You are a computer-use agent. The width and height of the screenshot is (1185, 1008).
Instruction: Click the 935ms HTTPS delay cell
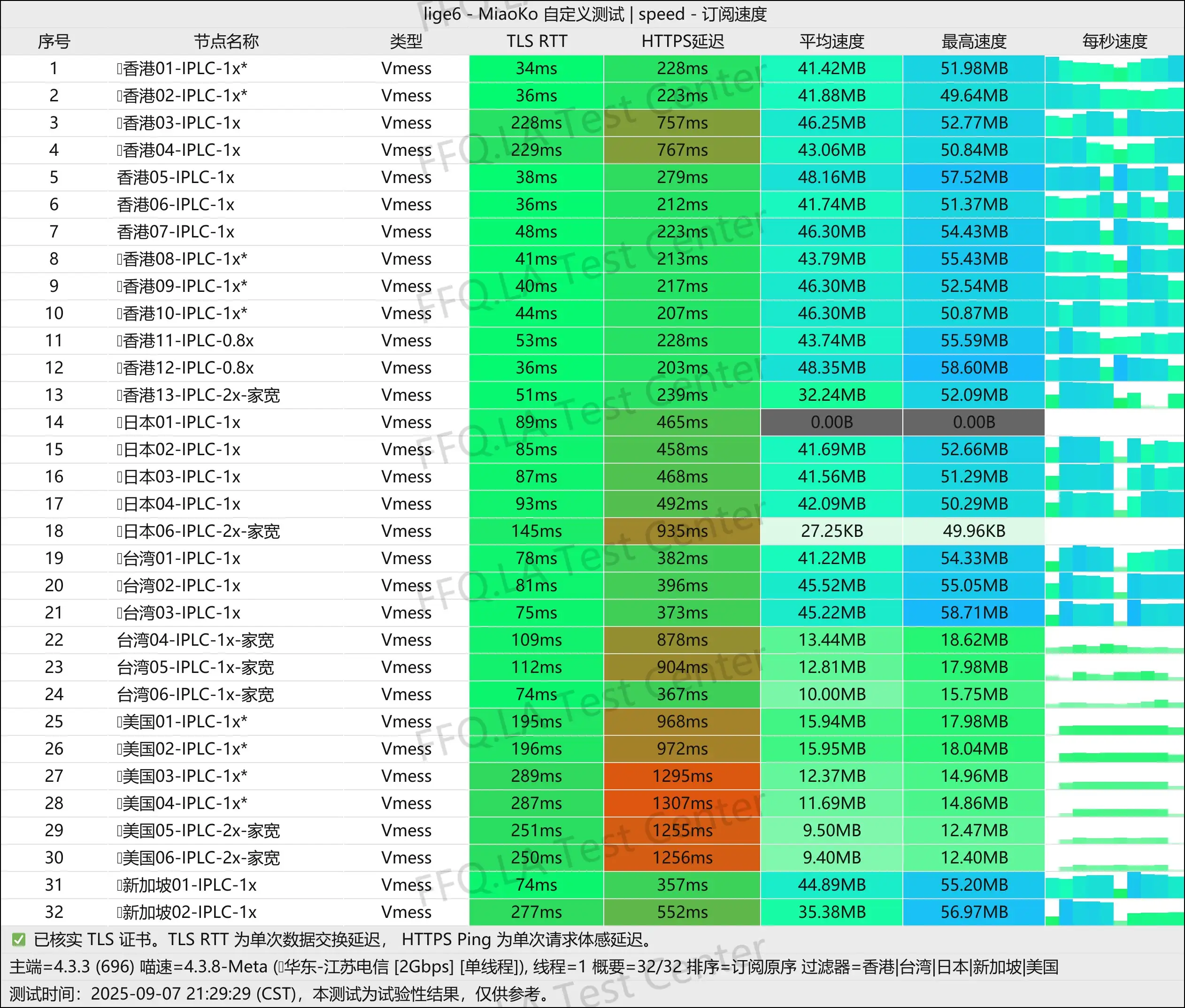682,531
